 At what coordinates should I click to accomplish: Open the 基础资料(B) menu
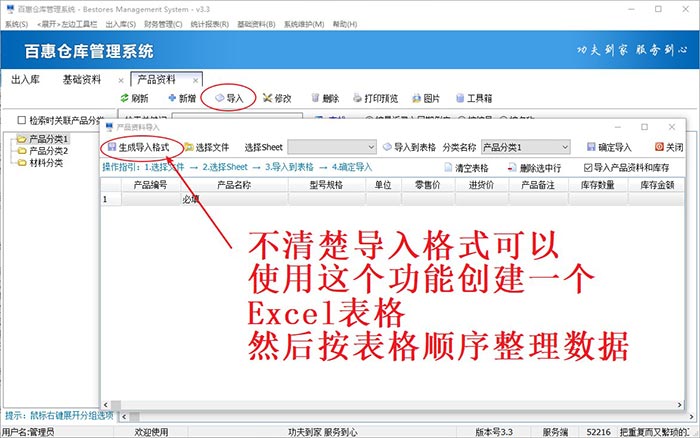(256, 24)
